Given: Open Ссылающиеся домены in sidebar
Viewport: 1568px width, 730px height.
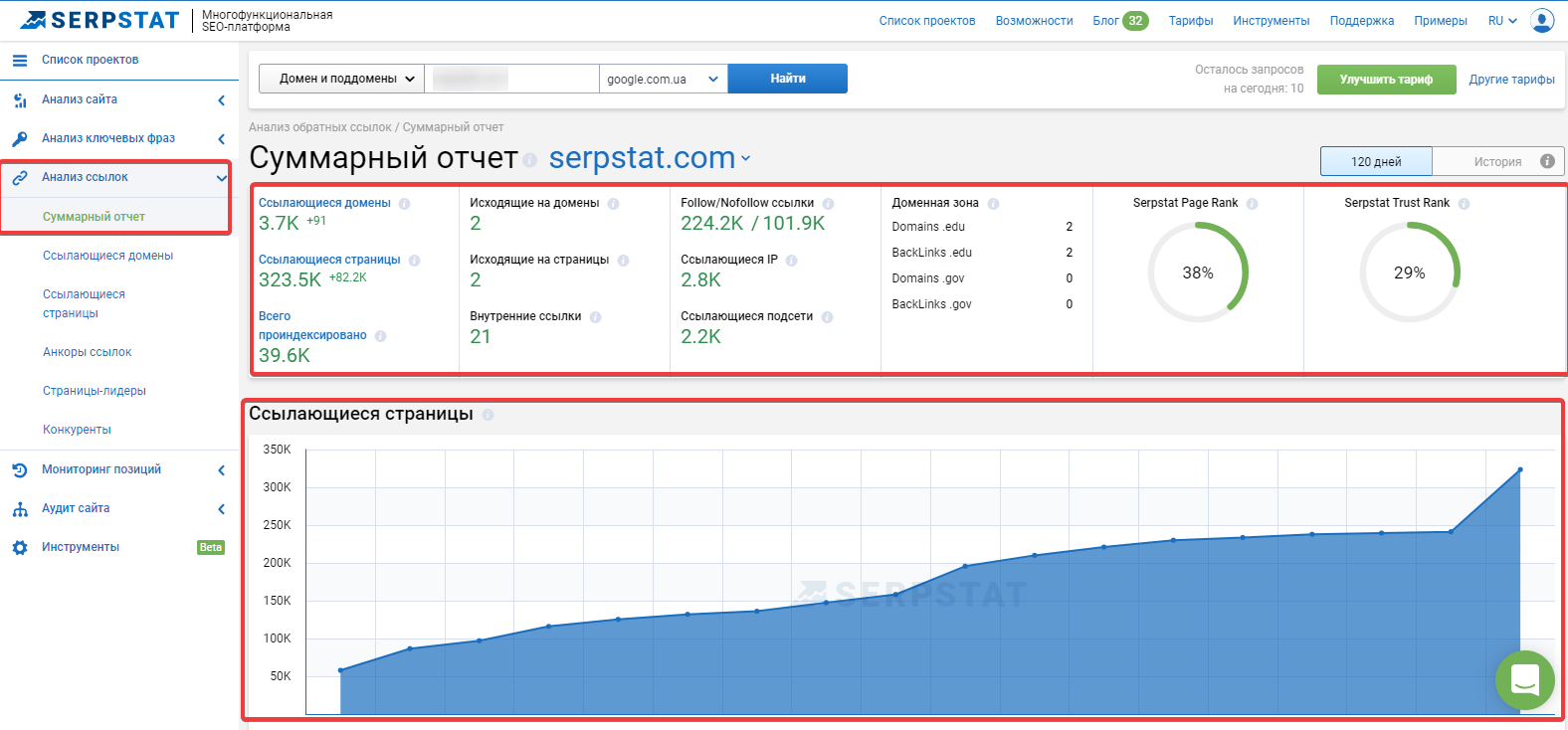Looking at the screenshot, I should (107, 256).
